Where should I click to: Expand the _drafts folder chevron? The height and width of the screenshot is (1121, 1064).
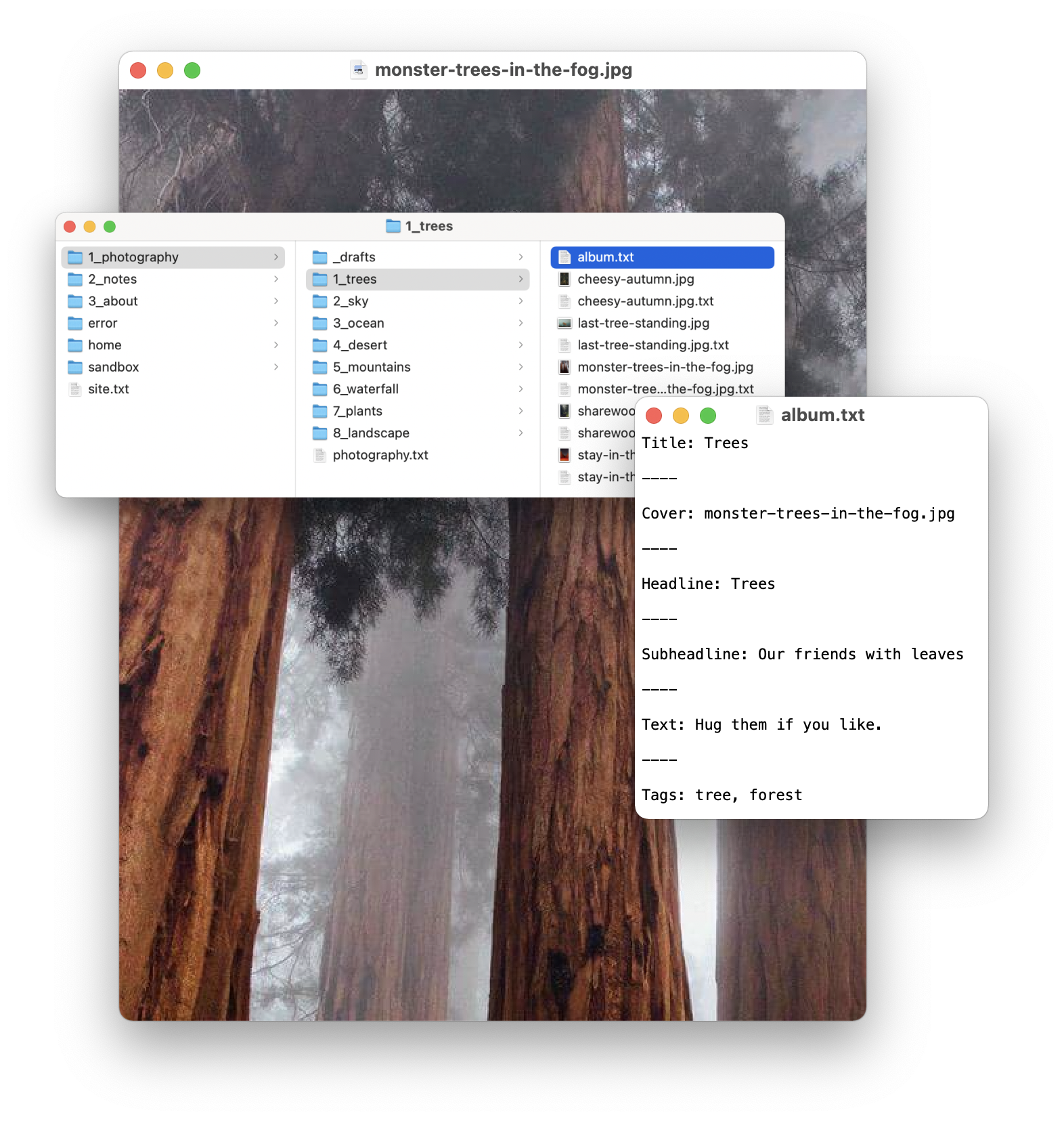tap(520, 257)
